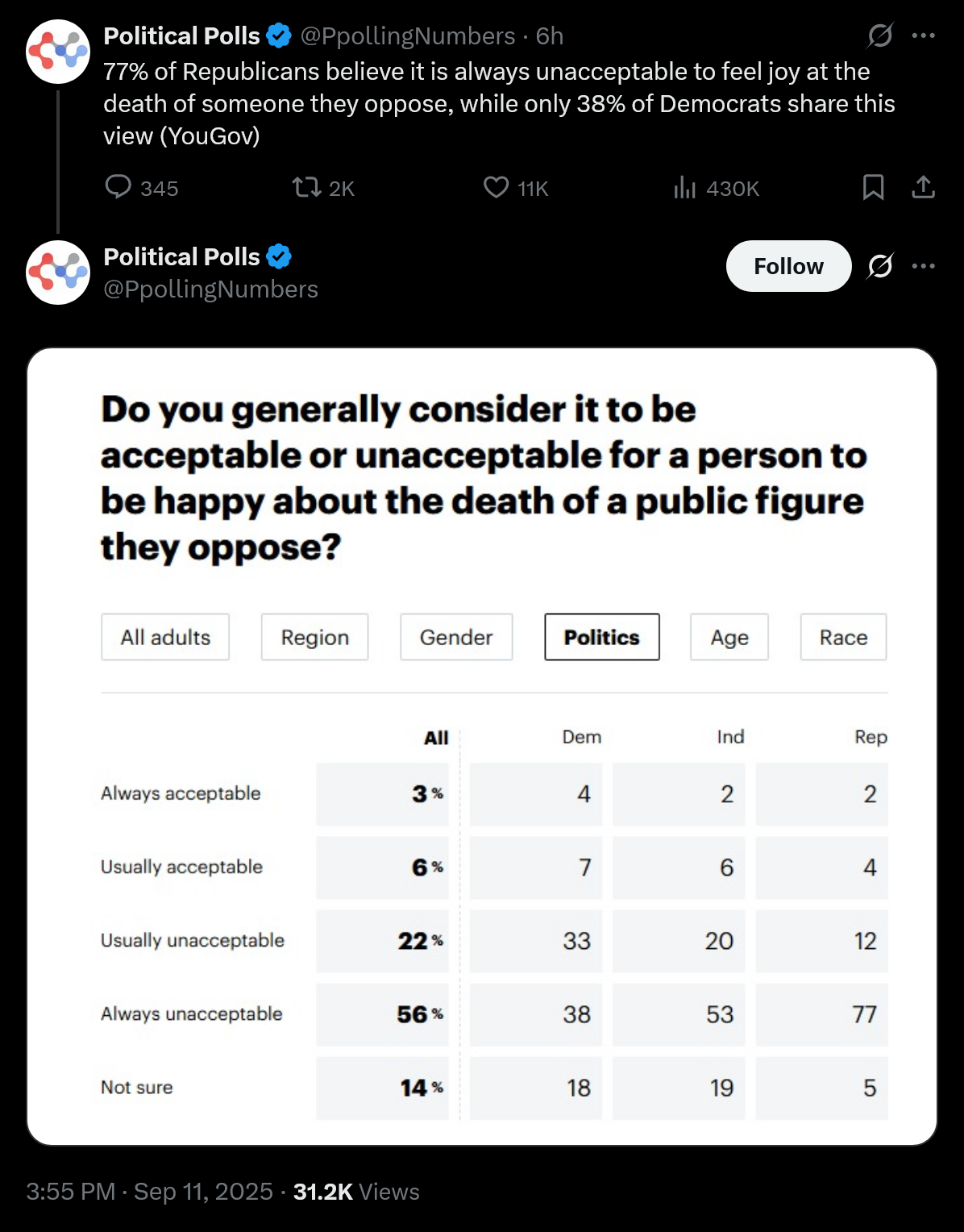Image resolution: width=964 pixels, height=1232 pixels.
Task: Bookmark the first post
Action: coord(873,187)
